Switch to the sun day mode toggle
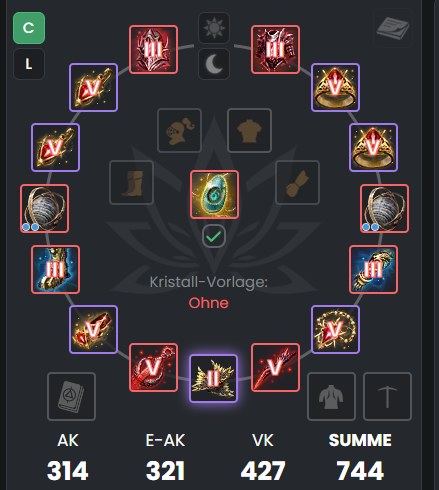The image size is (439, 490). coord(214,28)
